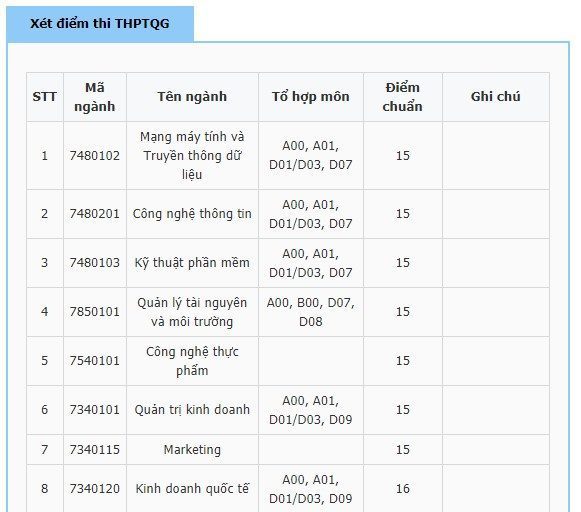
Task: Select Quản lý tài nguyên và môi trường cell
Action: [192, 312]
